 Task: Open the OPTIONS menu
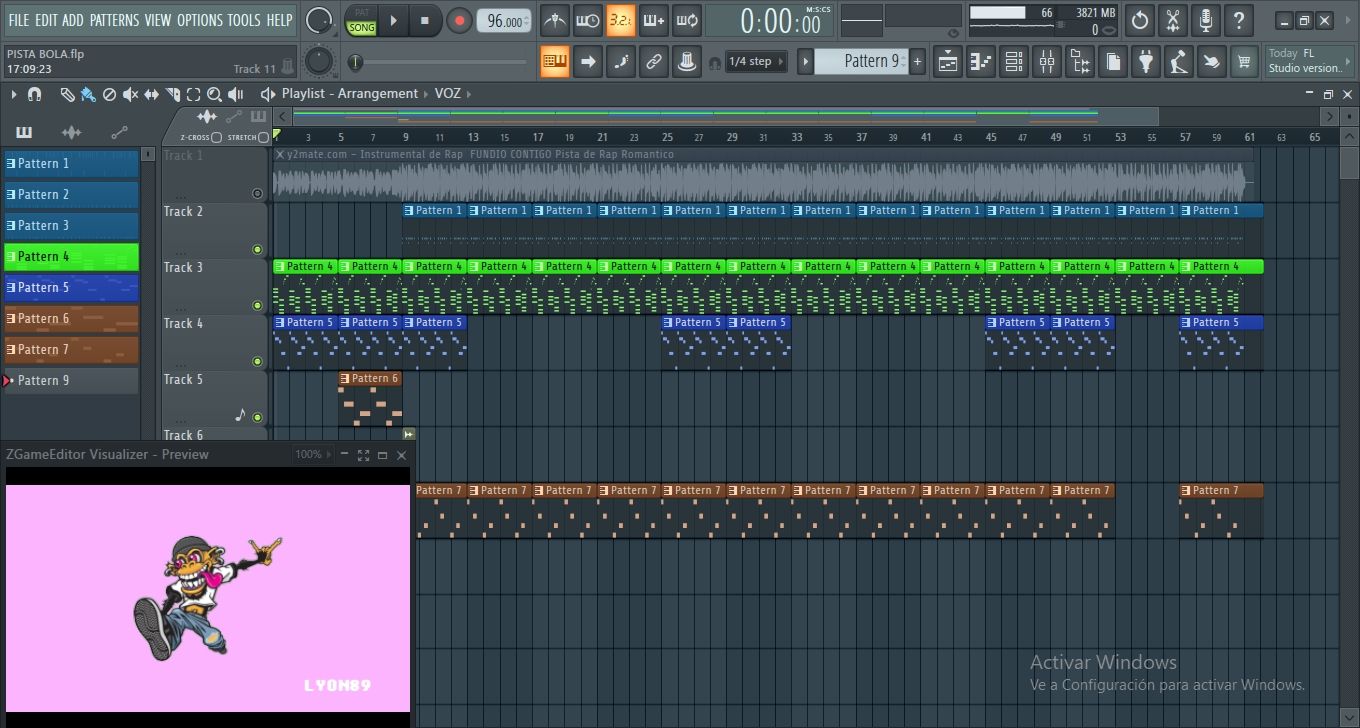pos(200,20)
